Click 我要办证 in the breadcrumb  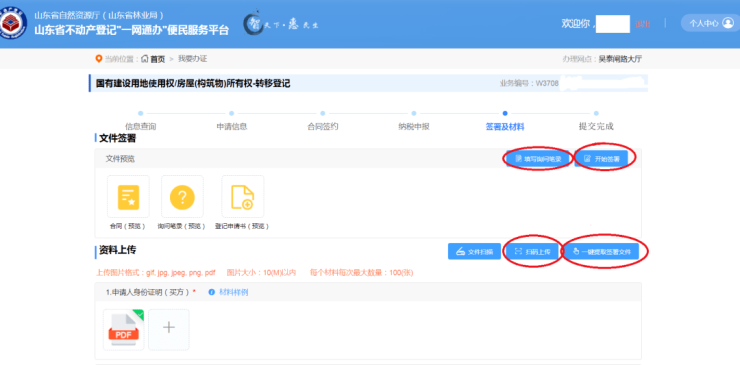(x=192, y=59)
